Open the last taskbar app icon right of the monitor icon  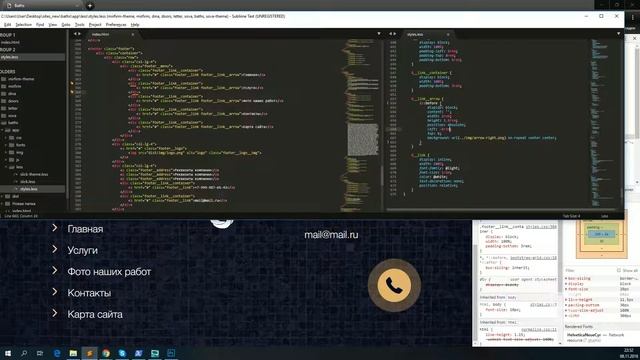pyautogui.click(x=171, y=353)
